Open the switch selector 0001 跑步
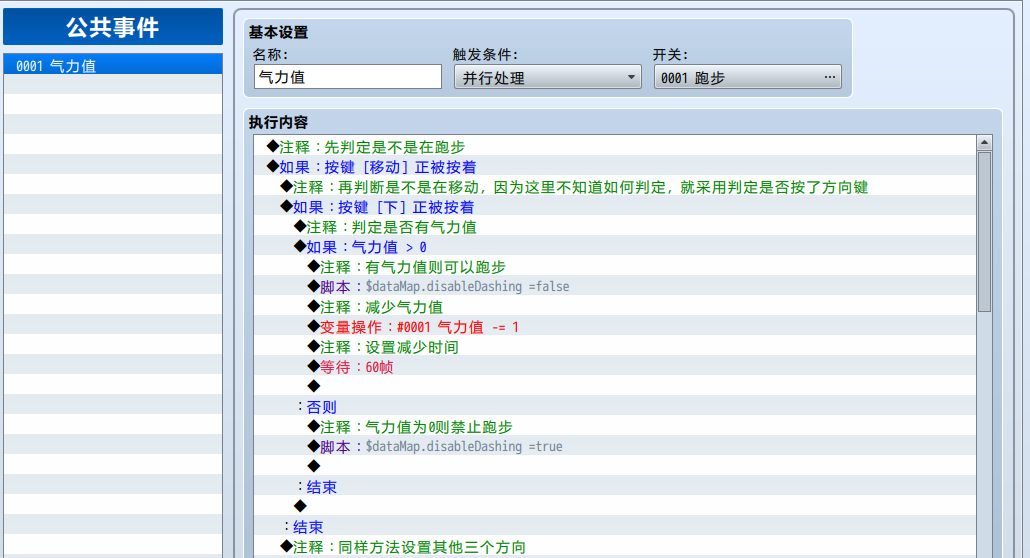 (x=748, y=78)
